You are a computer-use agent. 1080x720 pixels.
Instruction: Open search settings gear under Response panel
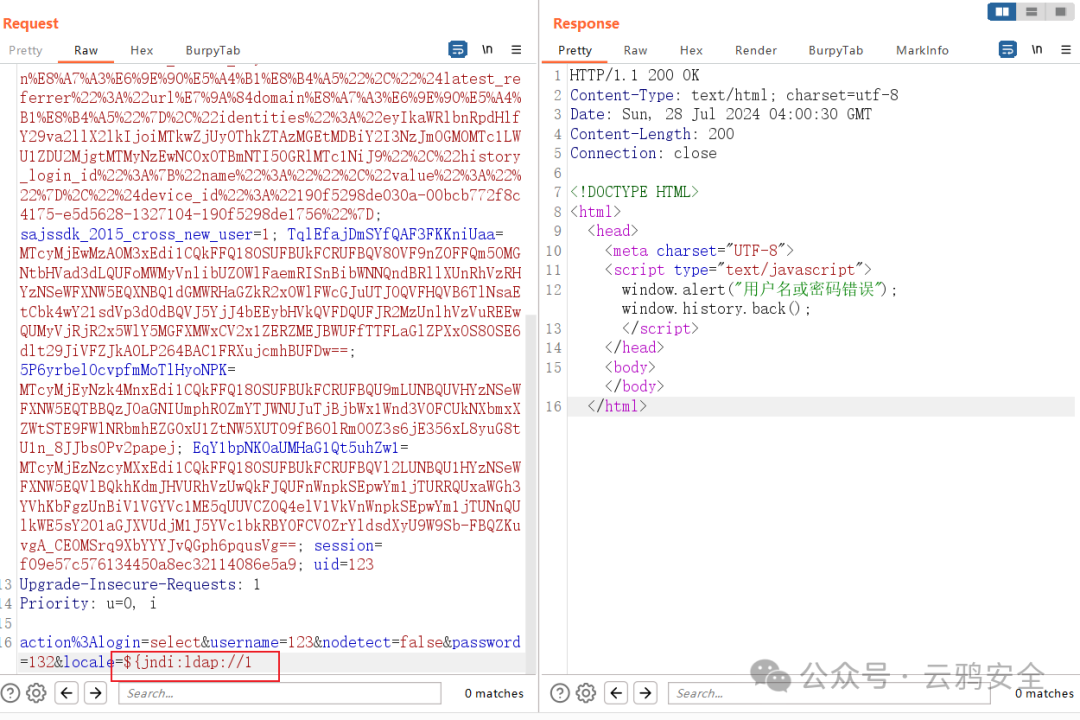[585, 693]
